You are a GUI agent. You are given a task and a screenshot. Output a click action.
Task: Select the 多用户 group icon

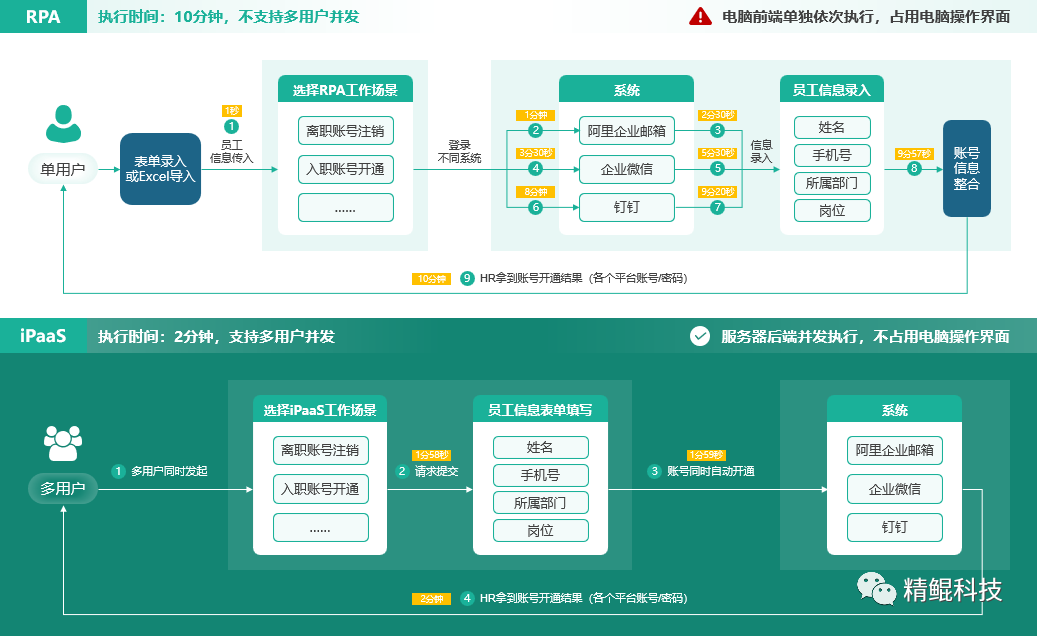(x=62, y=443)
